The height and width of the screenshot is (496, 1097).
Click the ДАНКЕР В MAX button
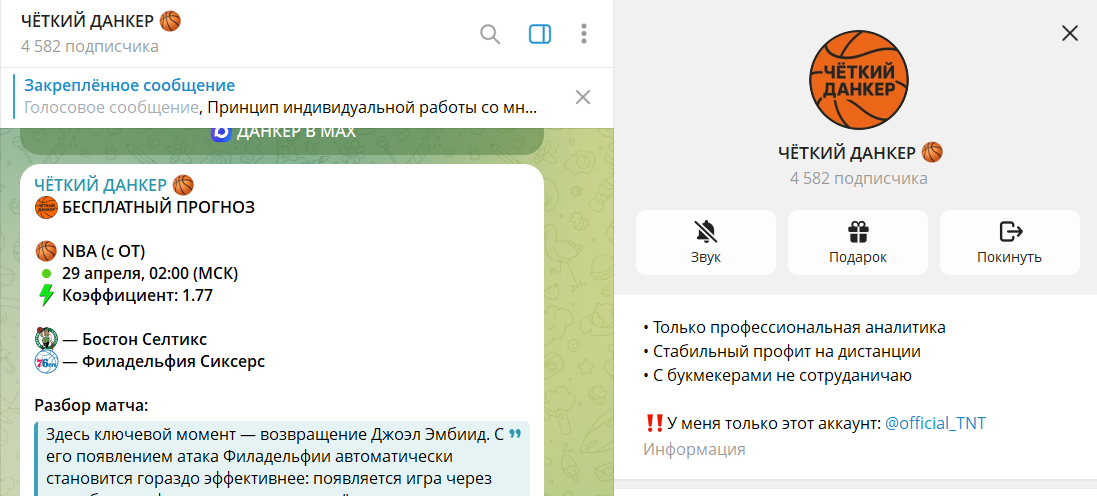point(283,131)
